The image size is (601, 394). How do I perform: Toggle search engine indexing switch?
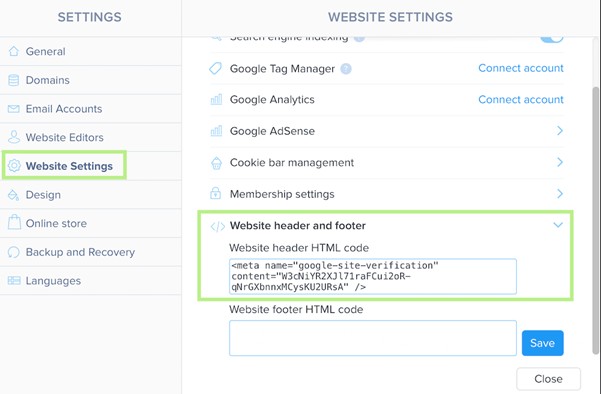pos(552,39)
